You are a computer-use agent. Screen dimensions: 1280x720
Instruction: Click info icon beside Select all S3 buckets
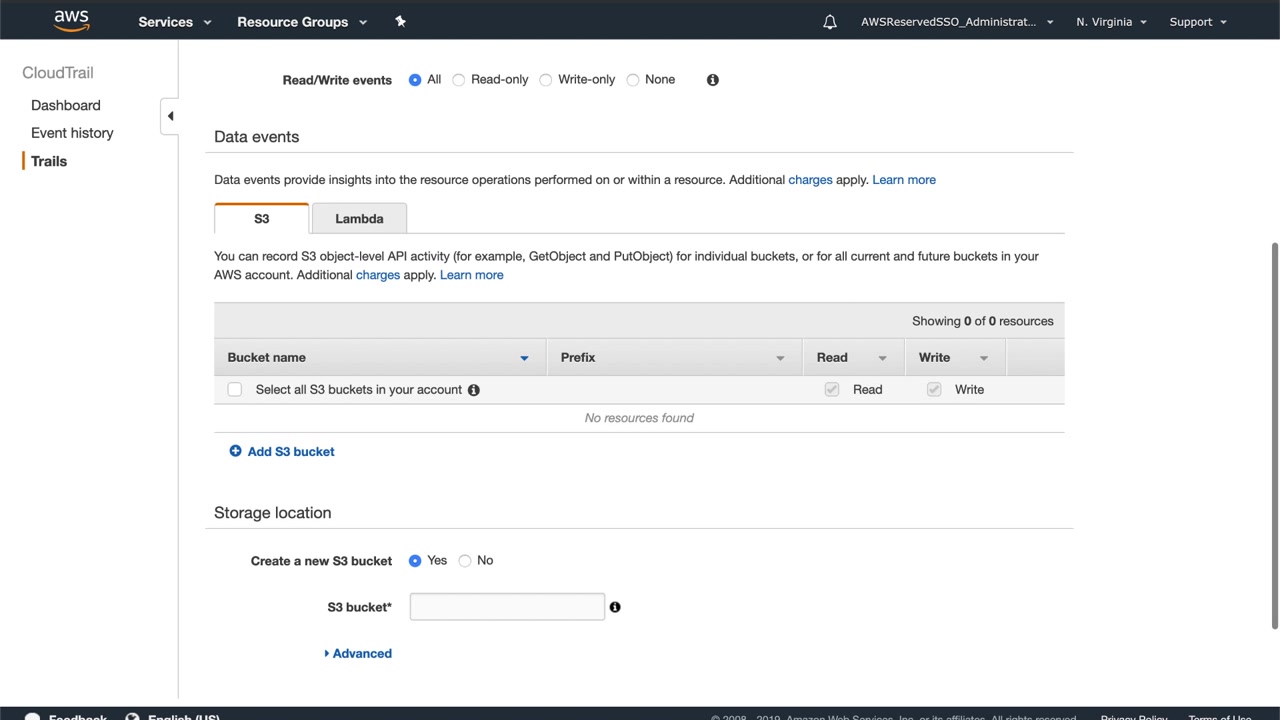click(474, 390)
